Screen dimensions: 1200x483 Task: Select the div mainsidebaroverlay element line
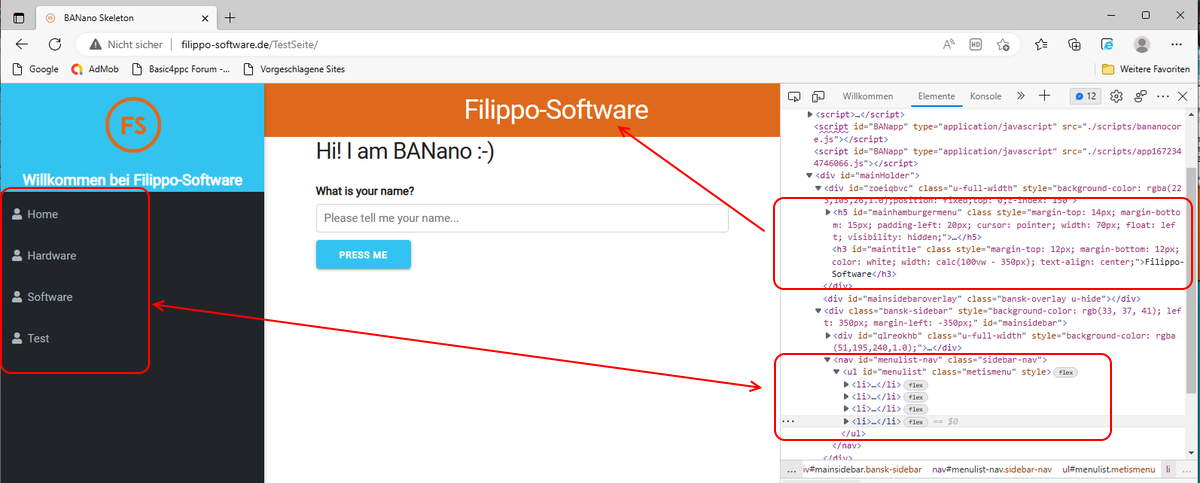(x=982, y=298)
